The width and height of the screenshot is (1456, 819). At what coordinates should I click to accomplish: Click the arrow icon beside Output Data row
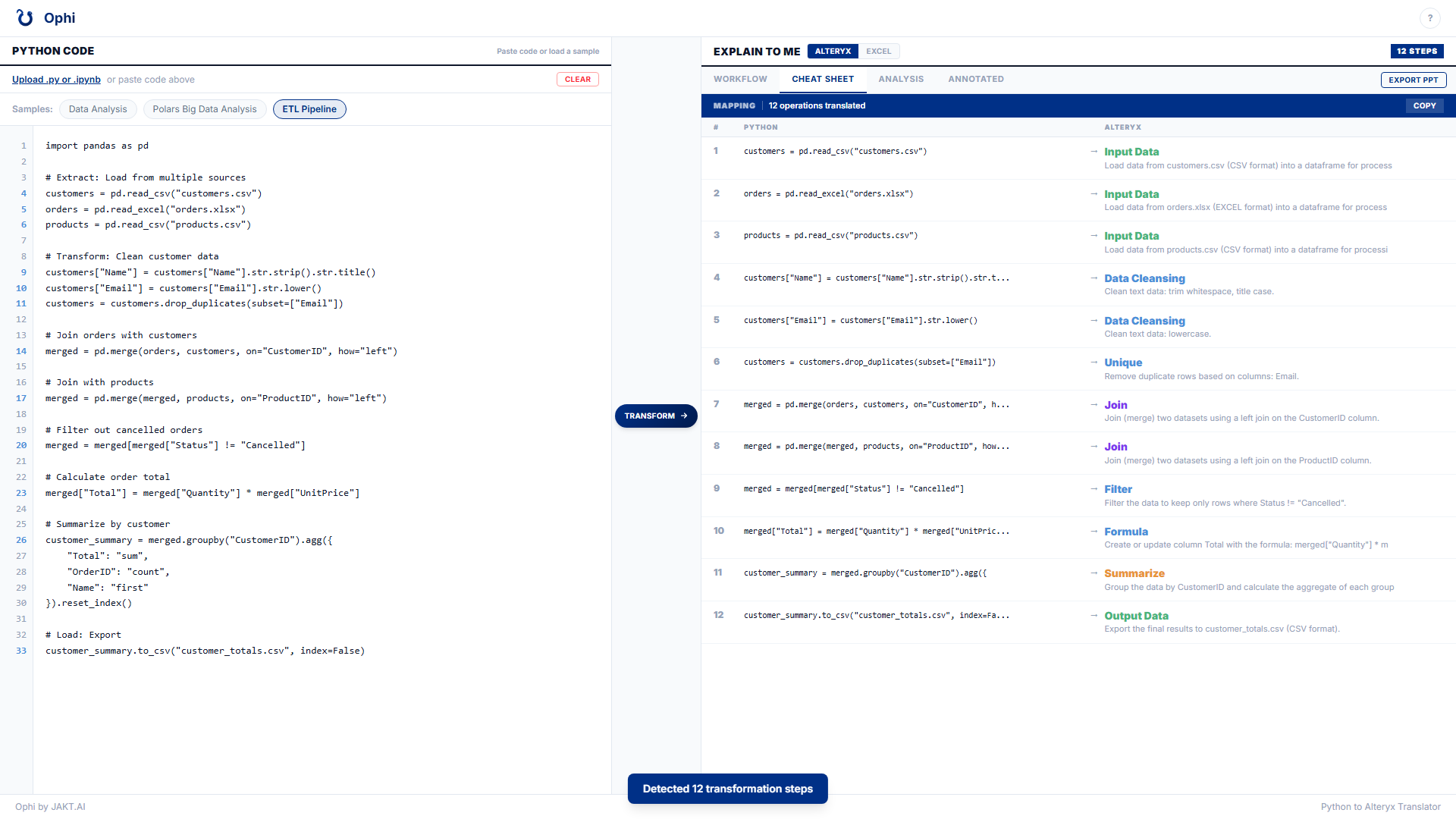(1094, 616)
